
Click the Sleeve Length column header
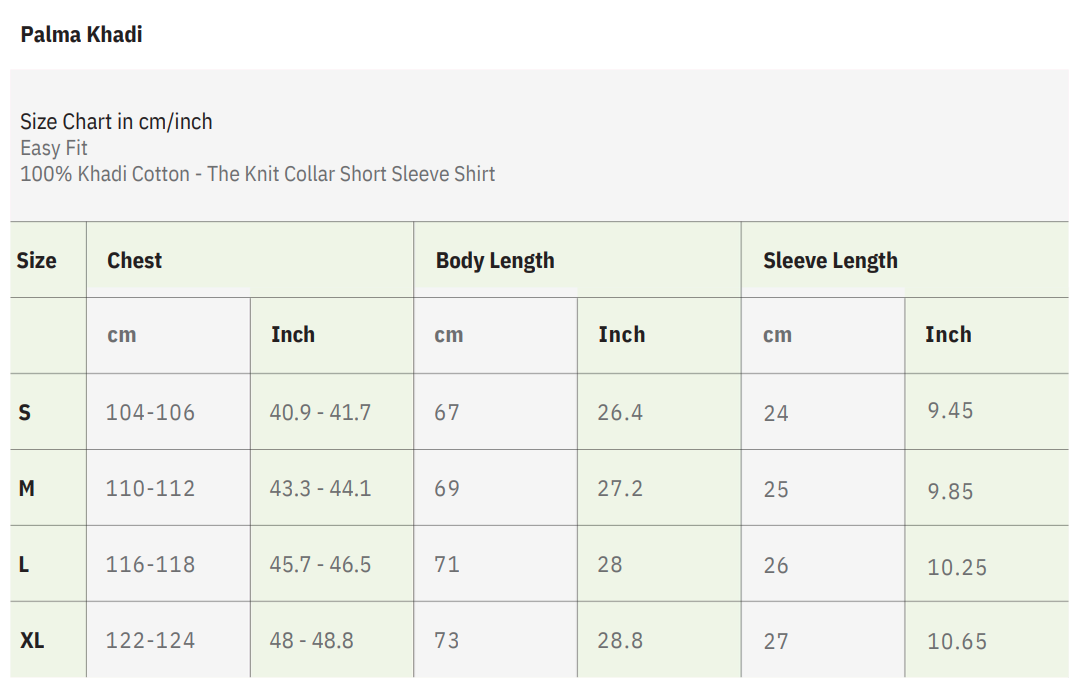pos(830,261)
